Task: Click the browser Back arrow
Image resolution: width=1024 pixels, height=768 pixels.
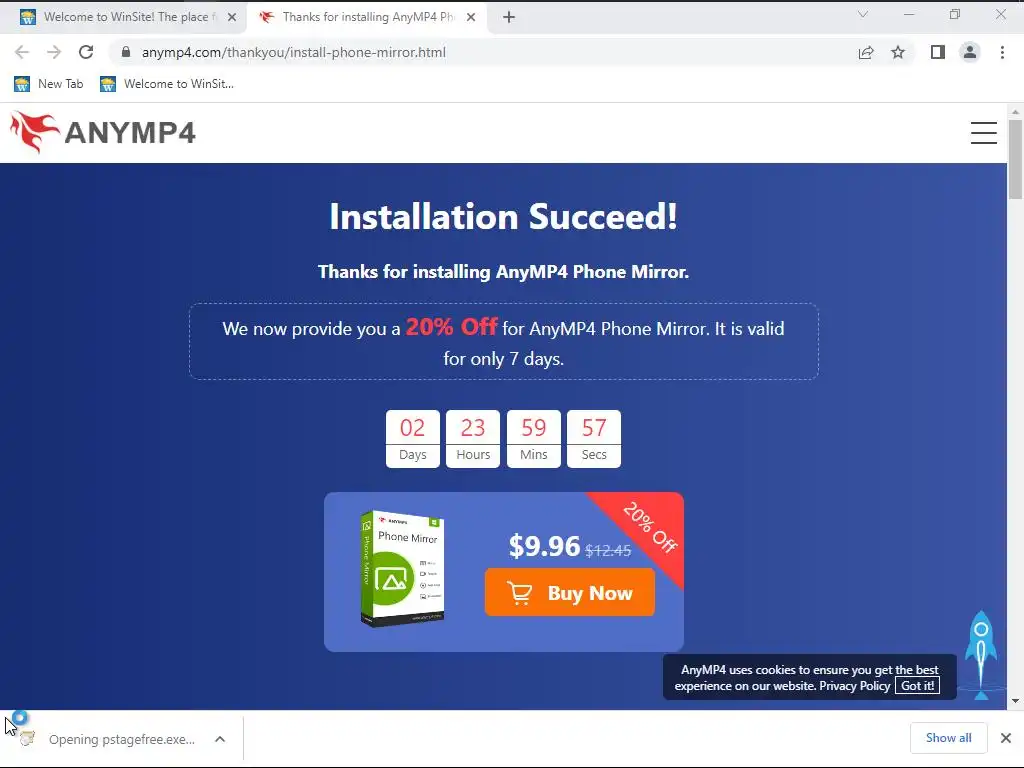Action: pyautogui.click(x=22, y=52)
